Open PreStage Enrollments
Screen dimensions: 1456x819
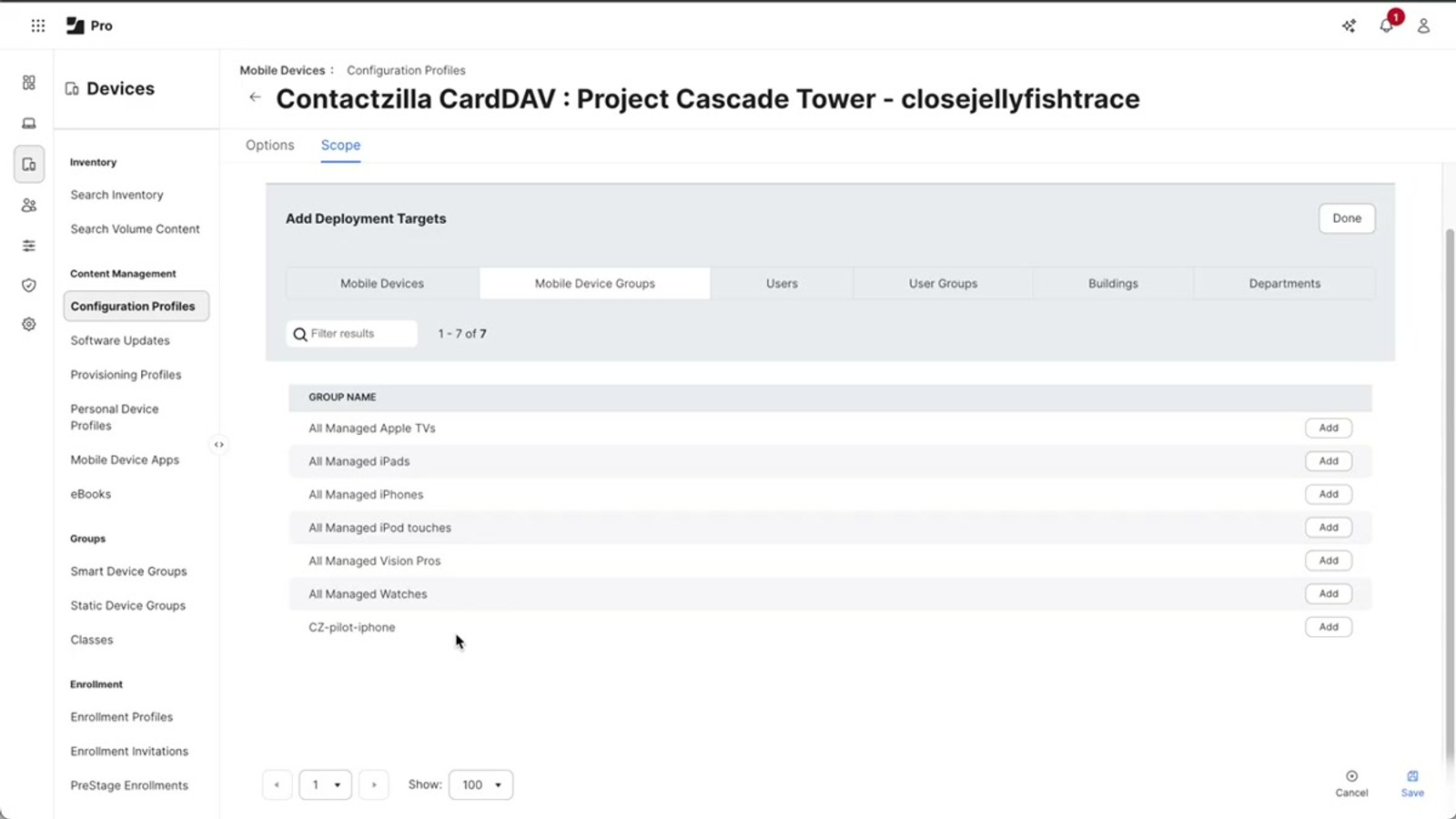[129, 785]
